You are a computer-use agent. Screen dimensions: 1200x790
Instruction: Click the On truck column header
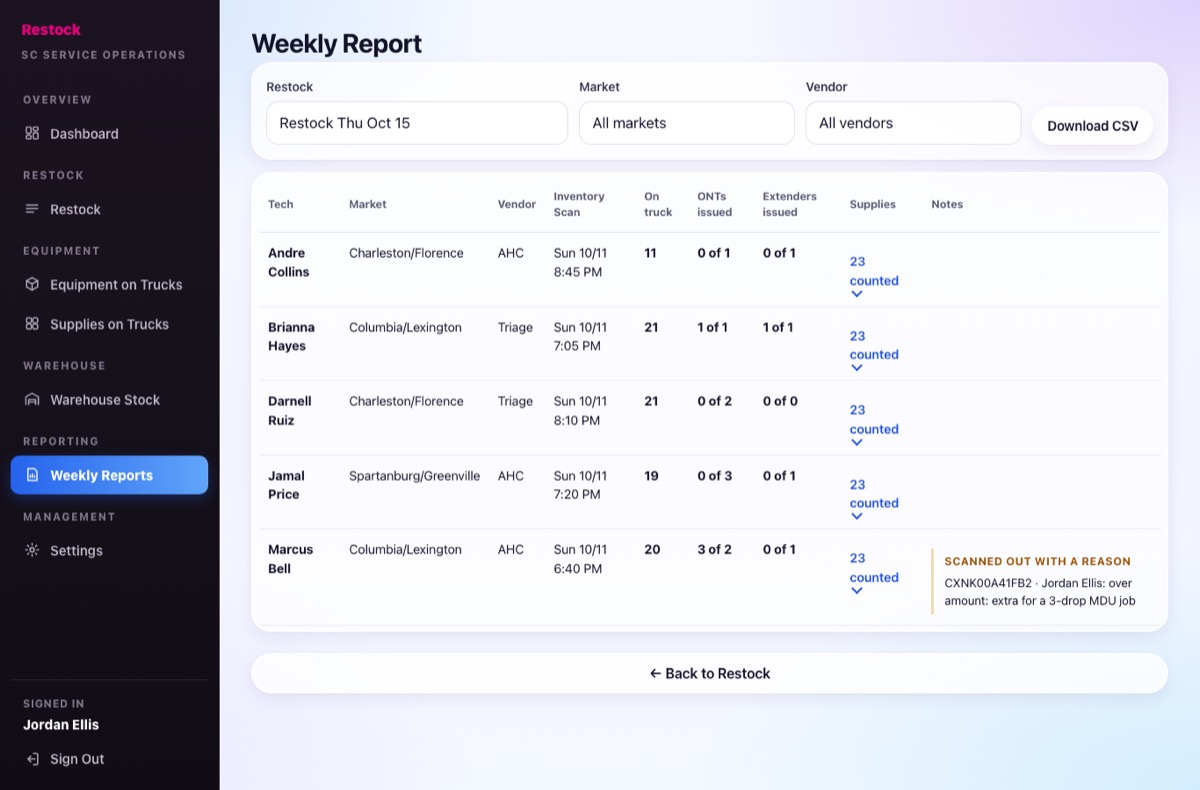[658, 204]
